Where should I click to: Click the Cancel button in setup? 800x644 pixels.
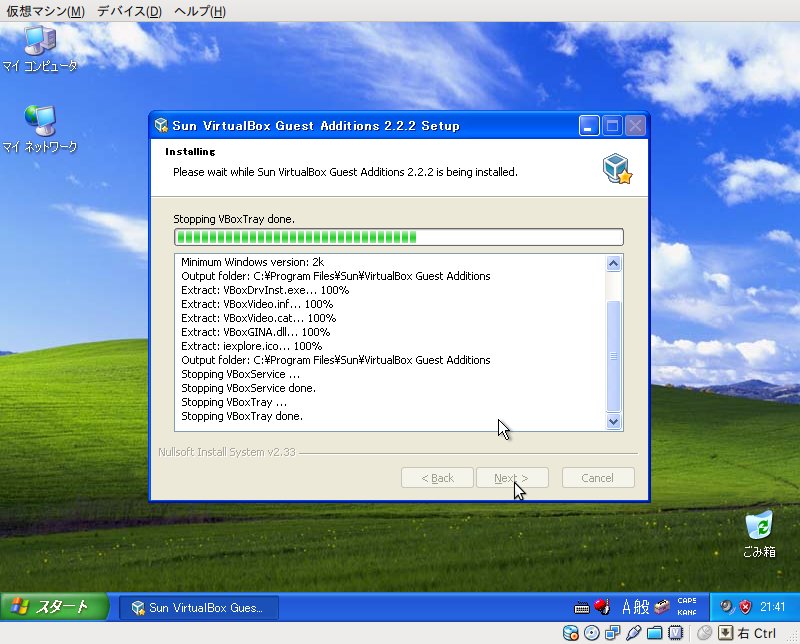pyautogui.click(x=598, y=478)
